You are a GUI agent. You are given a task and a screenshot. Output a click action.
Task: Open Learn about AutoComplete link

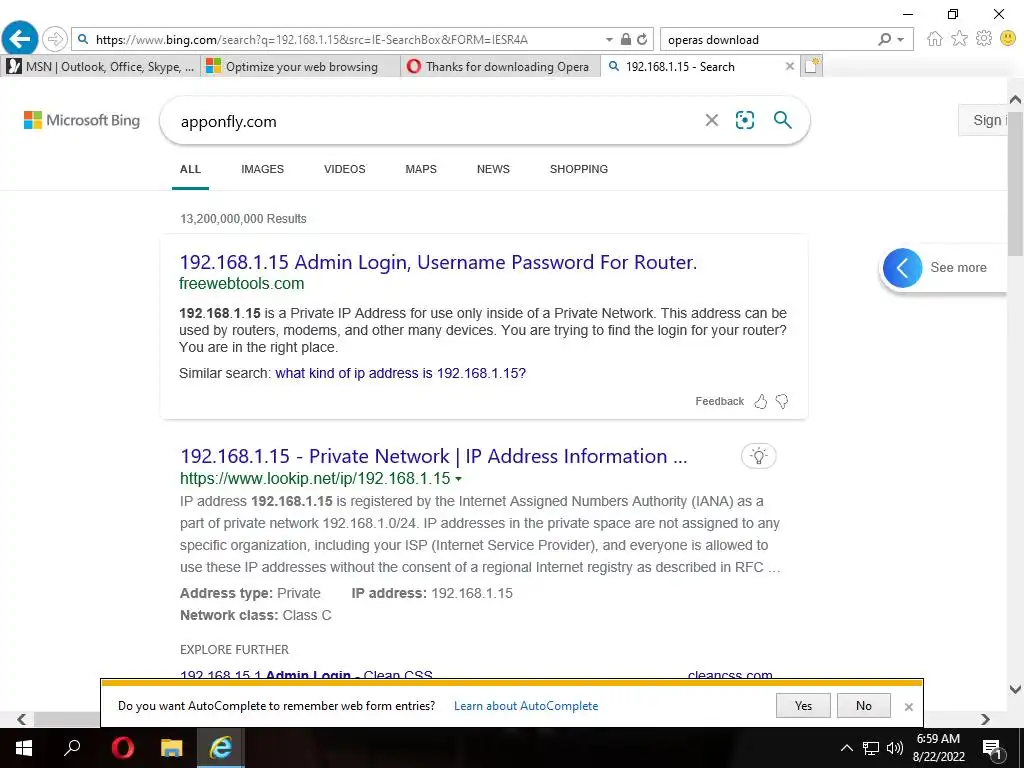click(x=526, y=706)
